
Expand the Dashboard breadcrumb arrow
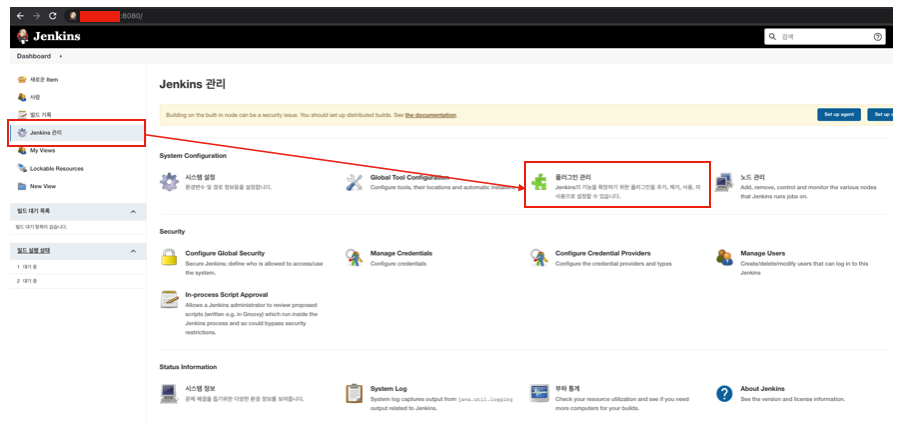pyautogui.click(x=61, y=56)
